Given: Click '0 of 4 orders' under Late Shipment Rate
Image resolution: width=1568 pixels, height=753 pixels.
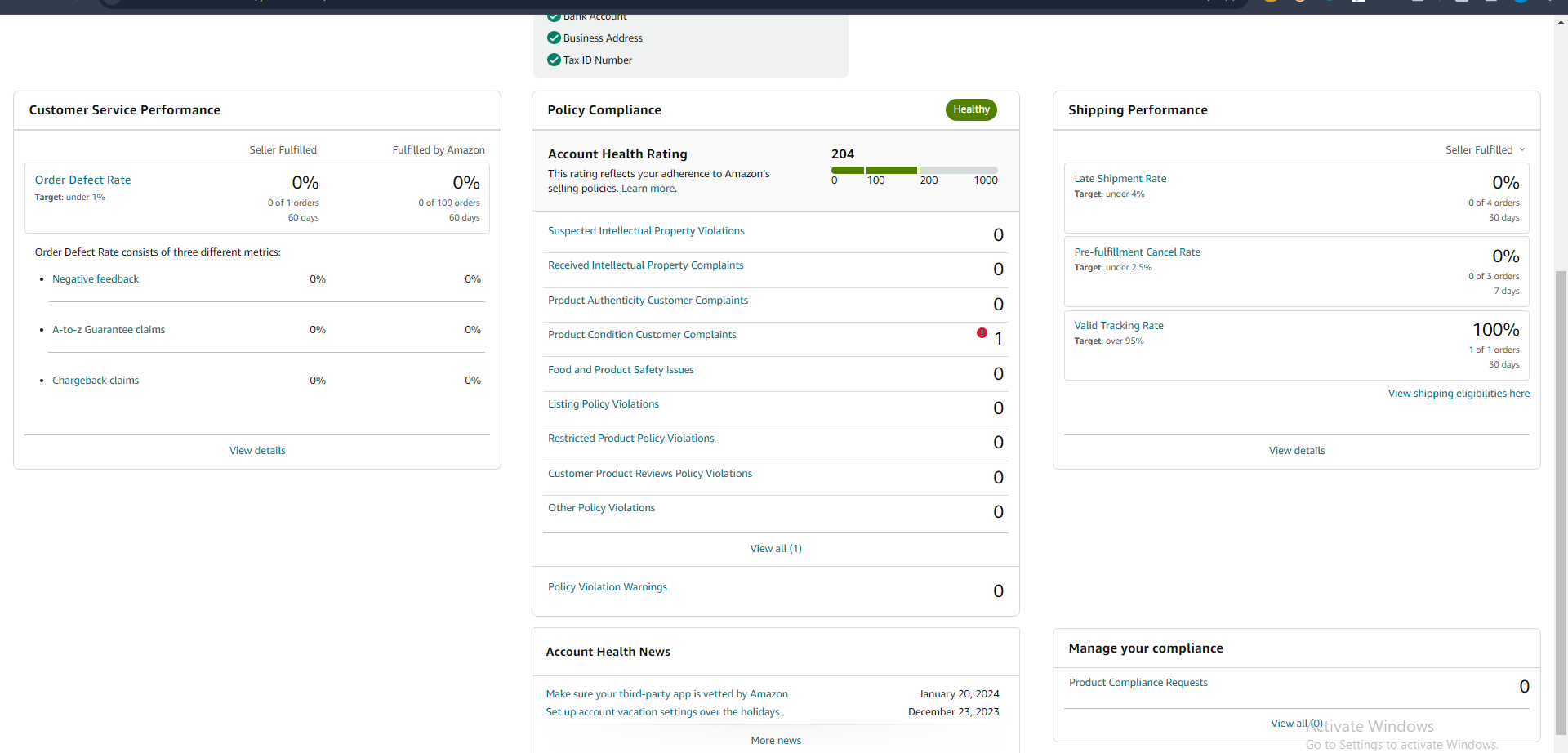Looking at the screenshot, I should coord(1494,203).
